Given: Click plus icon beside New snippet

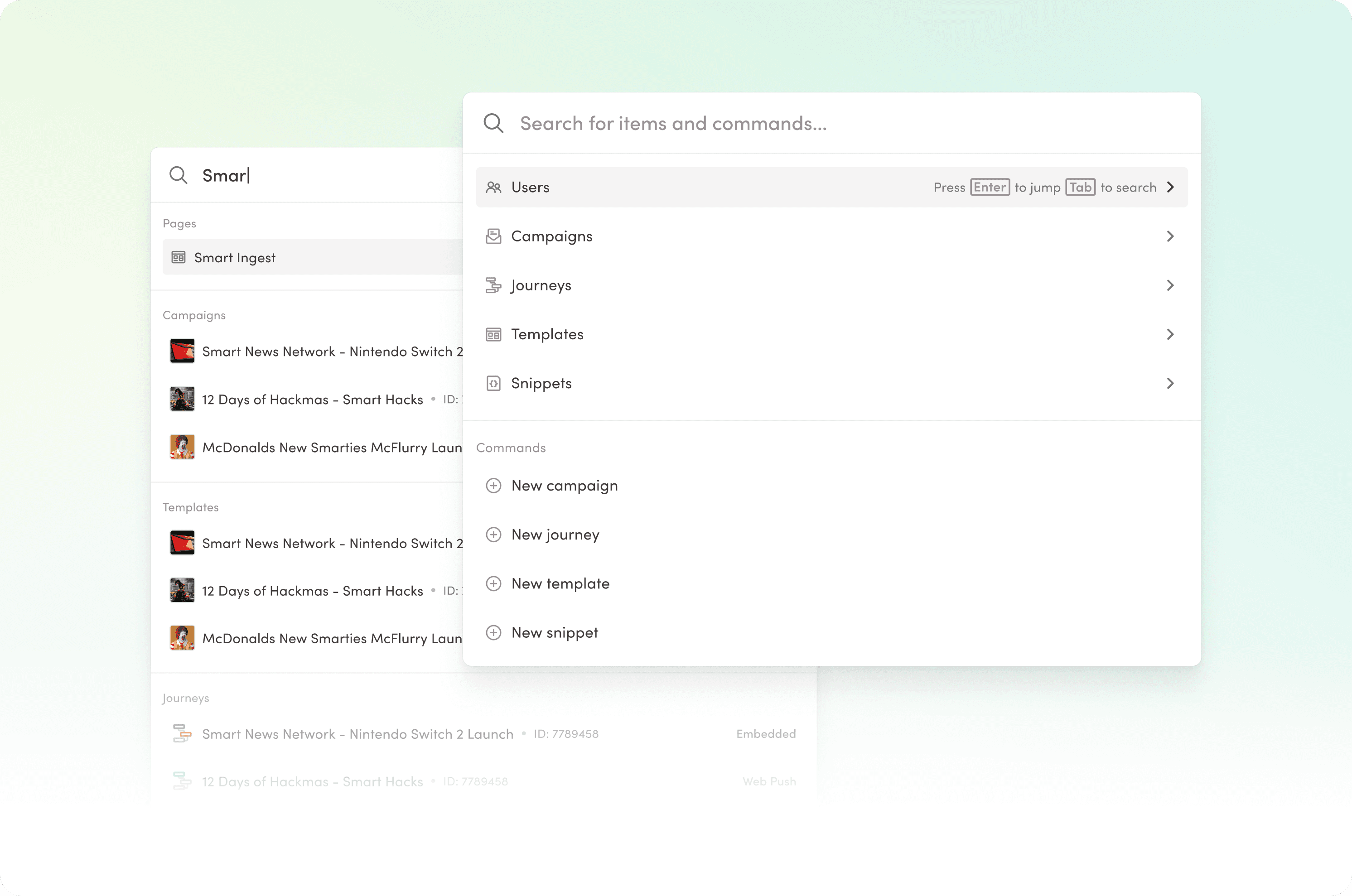Looking at the screenshot, I should 493,632.
